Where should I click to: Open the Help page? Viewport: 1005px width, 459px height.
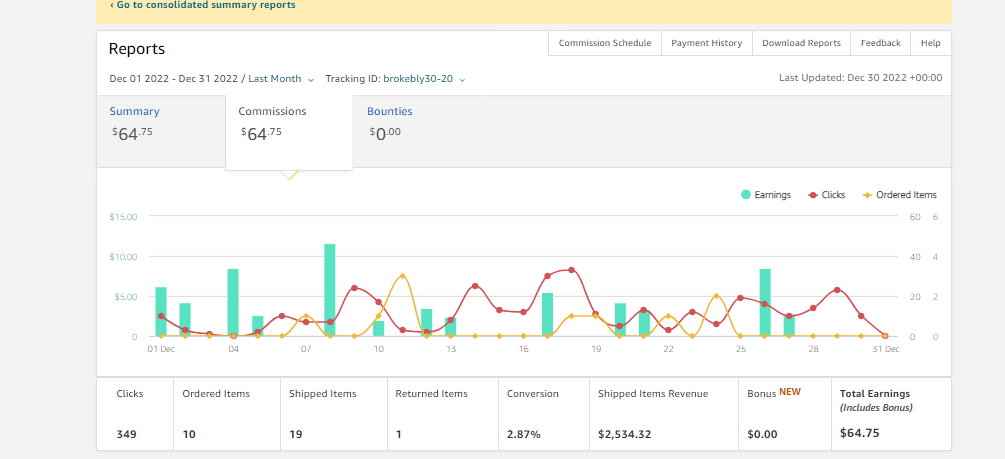coord(931,43)
